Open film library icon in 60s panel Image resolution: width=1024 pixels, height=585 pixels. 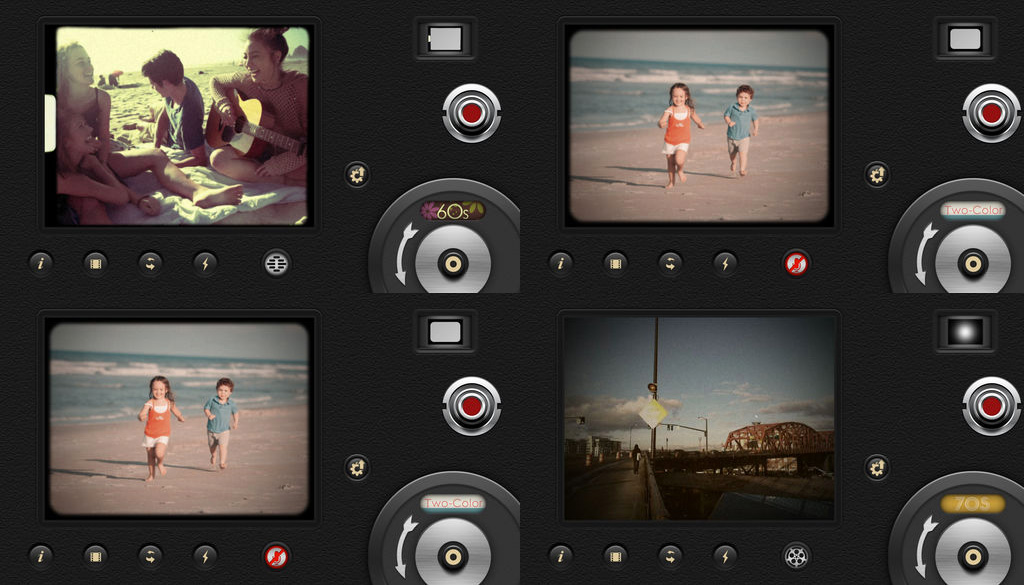click(x=95, y=263)
